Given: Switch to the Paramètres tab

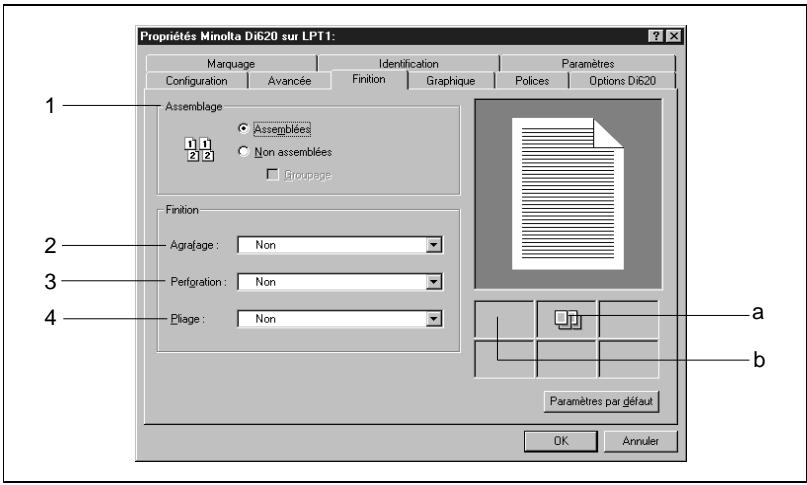Looking at the screenshot, I should (587, 63).
